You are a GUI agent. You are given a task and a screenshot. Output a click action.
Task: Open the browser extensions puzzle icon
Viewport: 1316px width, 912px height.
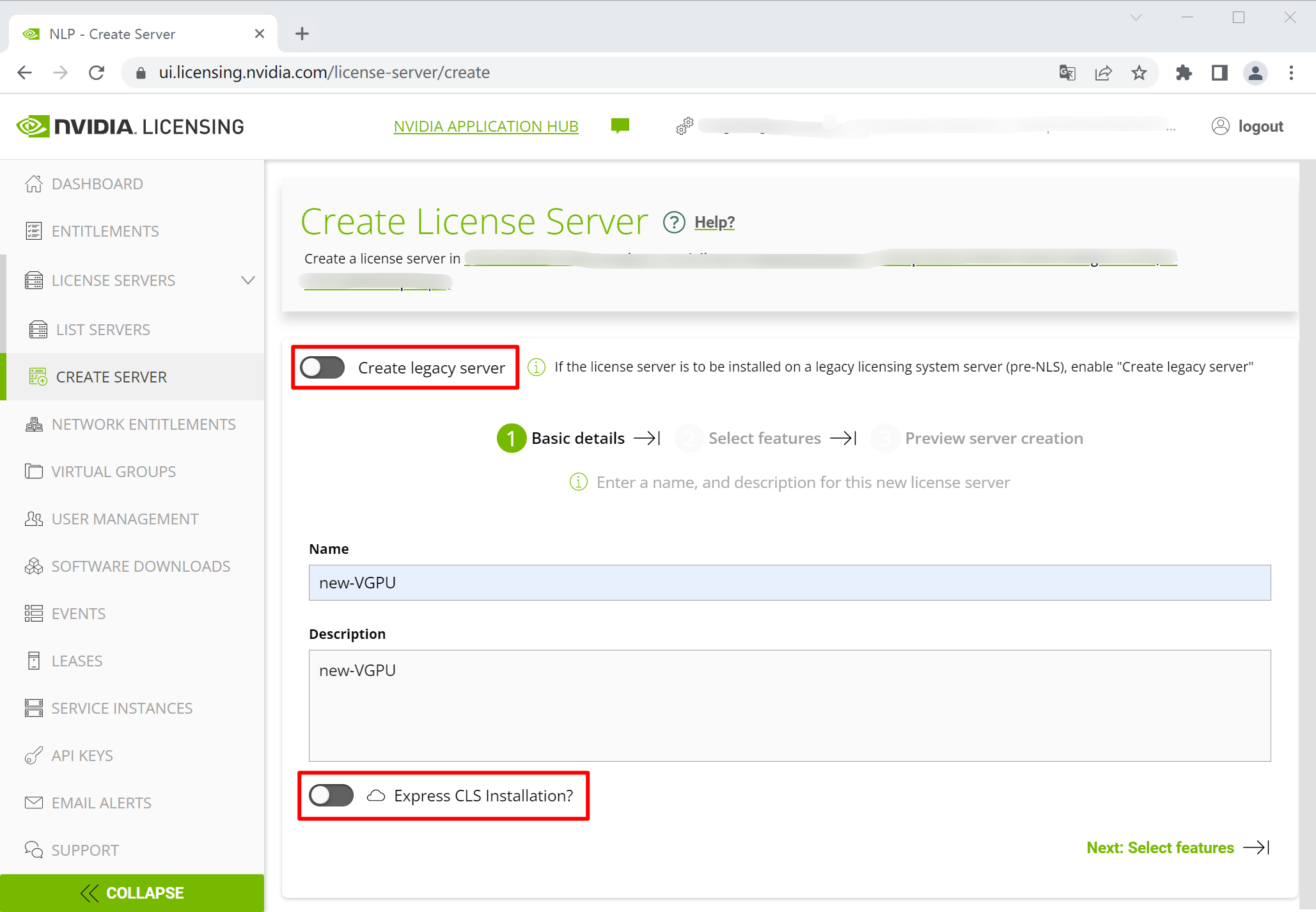pos(1184,73)
